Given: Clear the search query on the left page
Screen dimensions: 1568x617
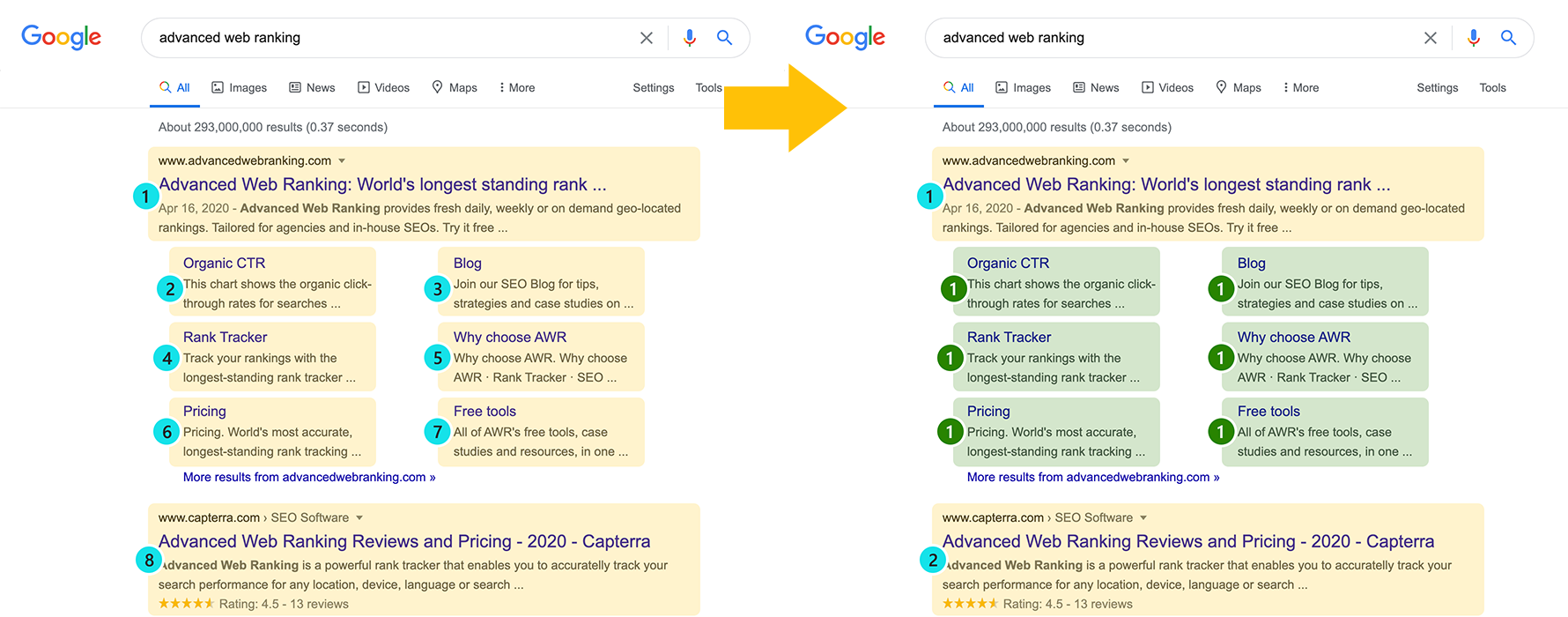Looking at the screenshot, I should tap(647, 38).
